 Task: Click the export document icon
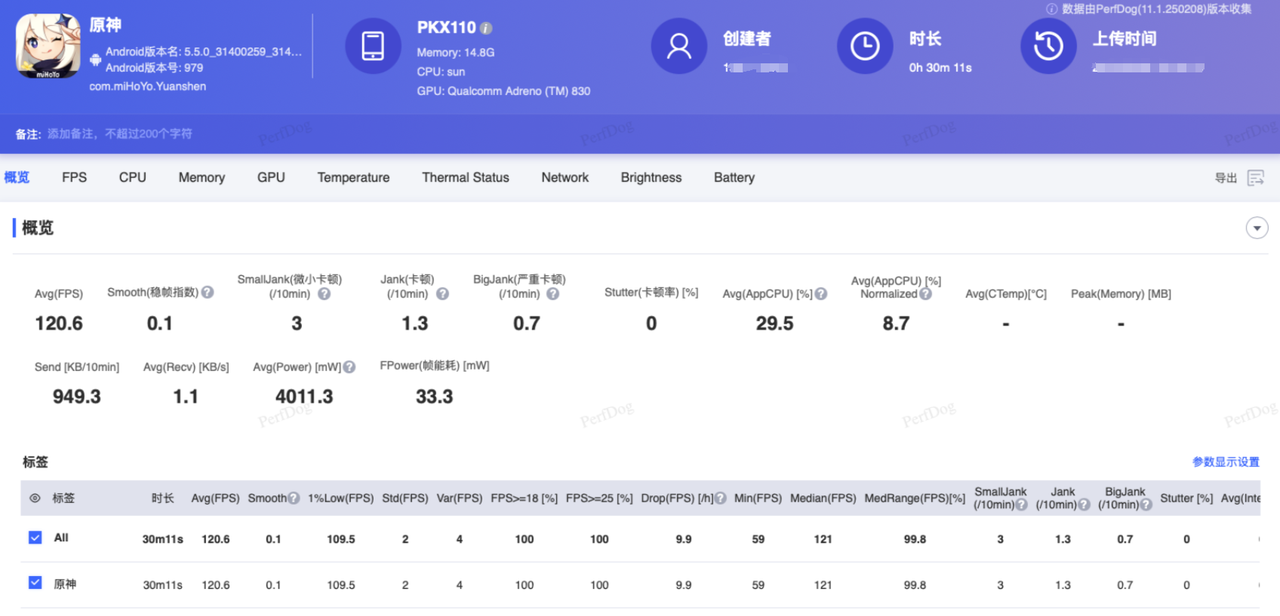click(x=1256, y=178)
